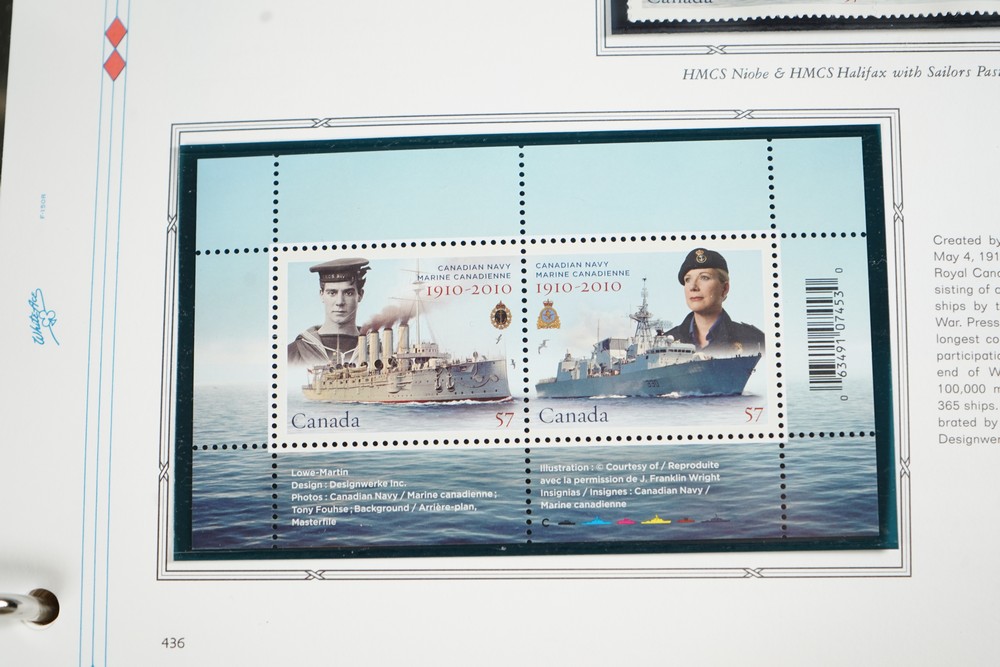Click the navy insignia on right stamp
Viewport: 1000px width, 667px height.
tap(548, 316)
